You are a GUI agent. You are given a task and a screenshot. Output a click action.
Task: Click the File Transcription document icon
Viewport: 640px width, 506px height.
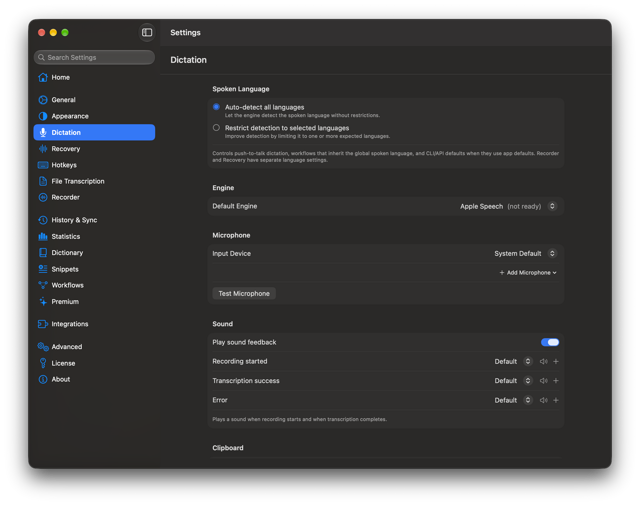click(x=43, y=181)
